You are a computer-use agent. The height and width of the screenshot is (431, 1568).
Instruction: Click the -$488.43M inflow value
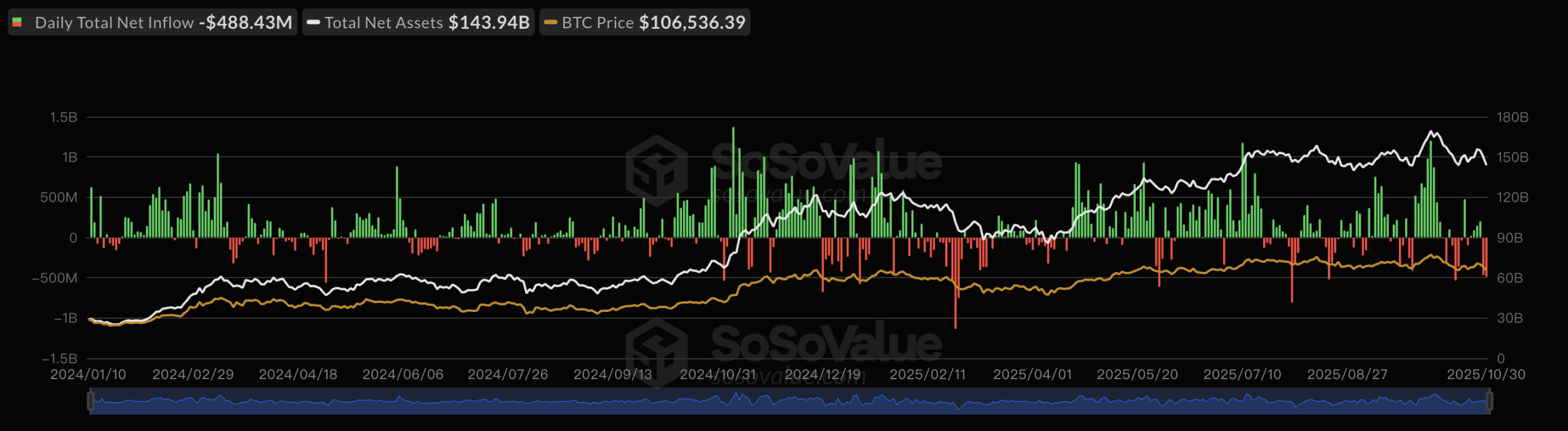[245, 23]
